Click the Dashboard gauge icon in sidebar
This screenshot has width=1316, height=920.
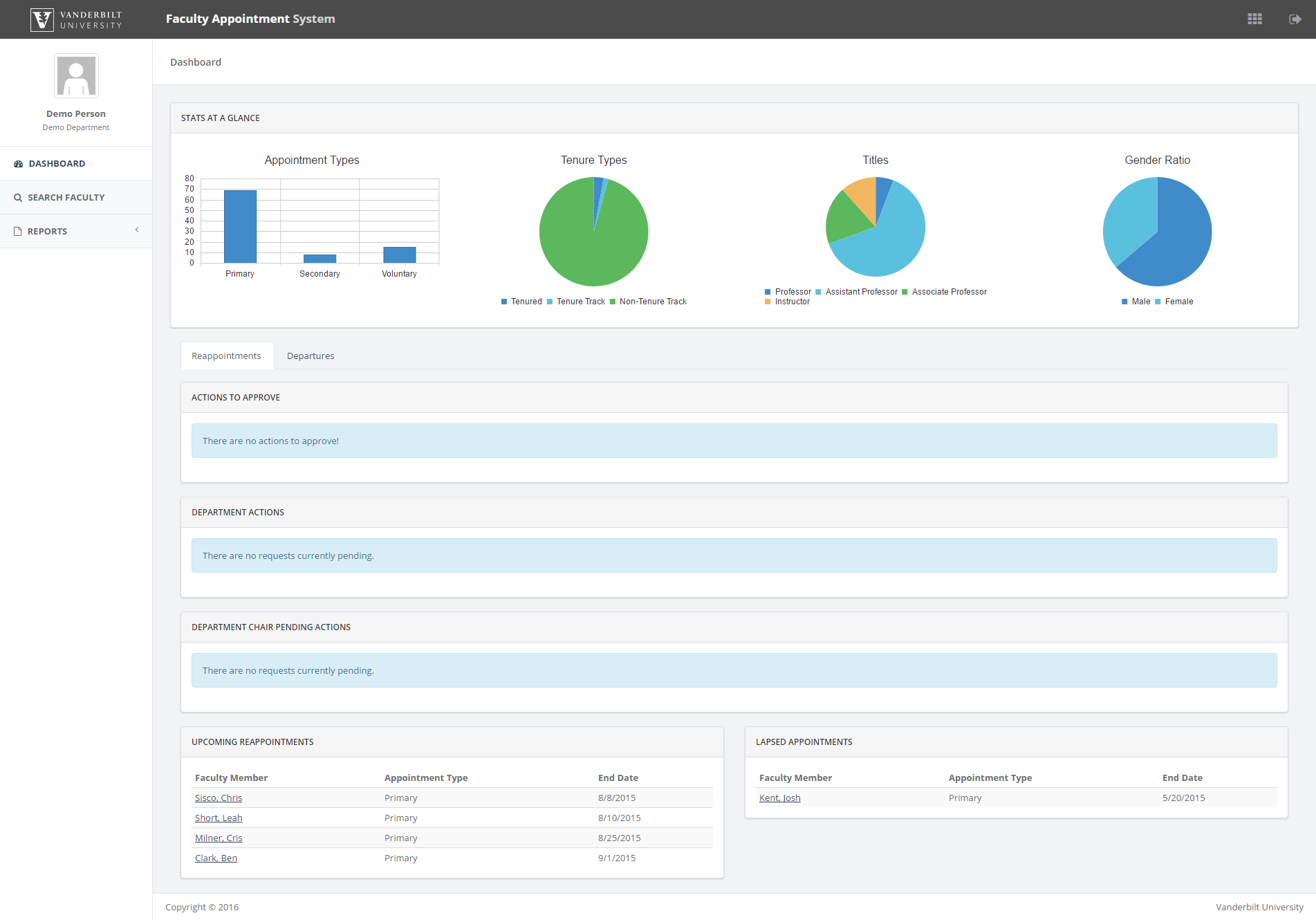click(19, 164)
